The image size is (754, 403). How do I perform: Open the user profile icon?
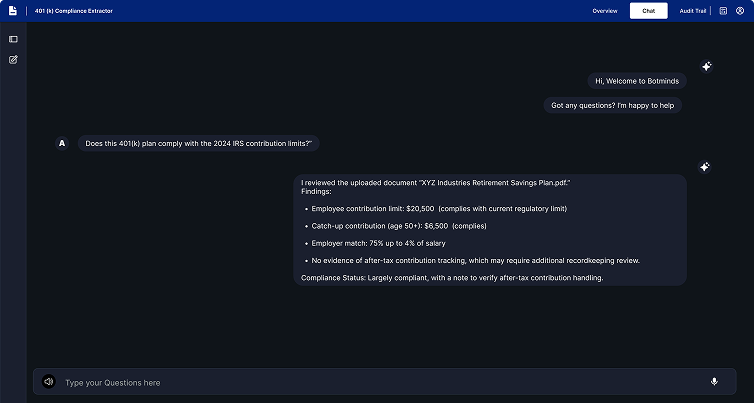click(739, 11)
